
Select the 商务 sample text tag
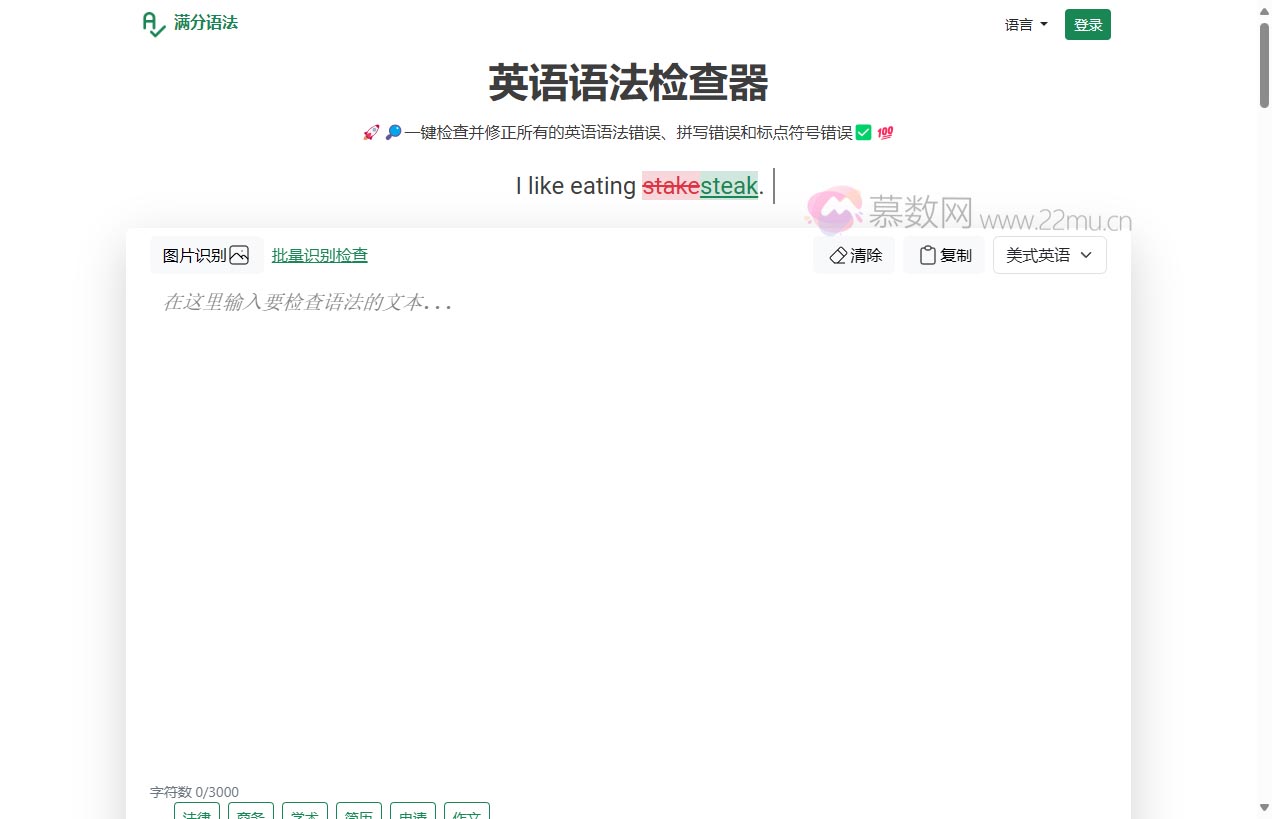[x=251, y=814]
